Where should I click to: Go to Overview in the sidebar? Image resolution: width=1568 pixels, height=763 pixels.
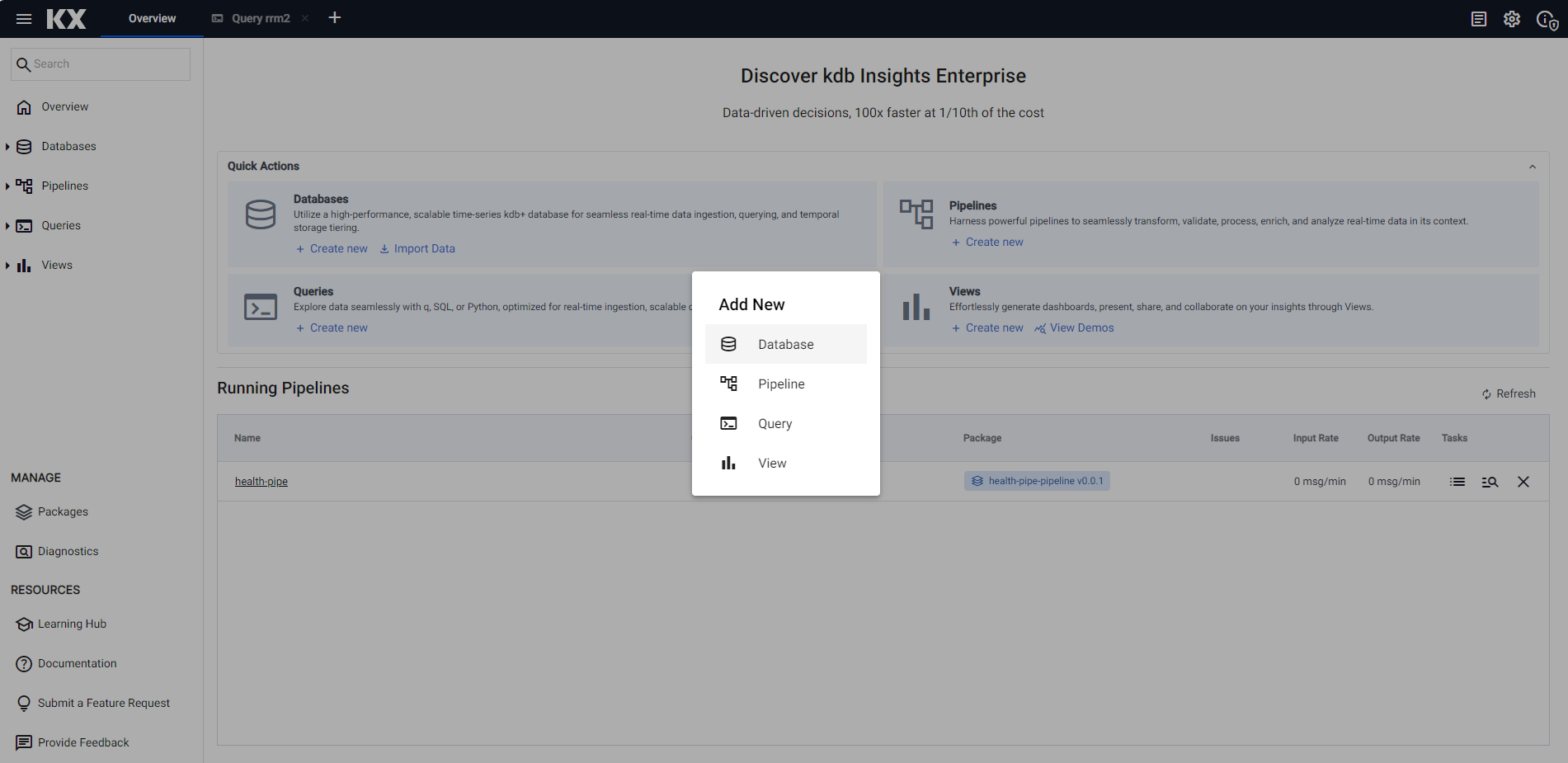(65, 106)
